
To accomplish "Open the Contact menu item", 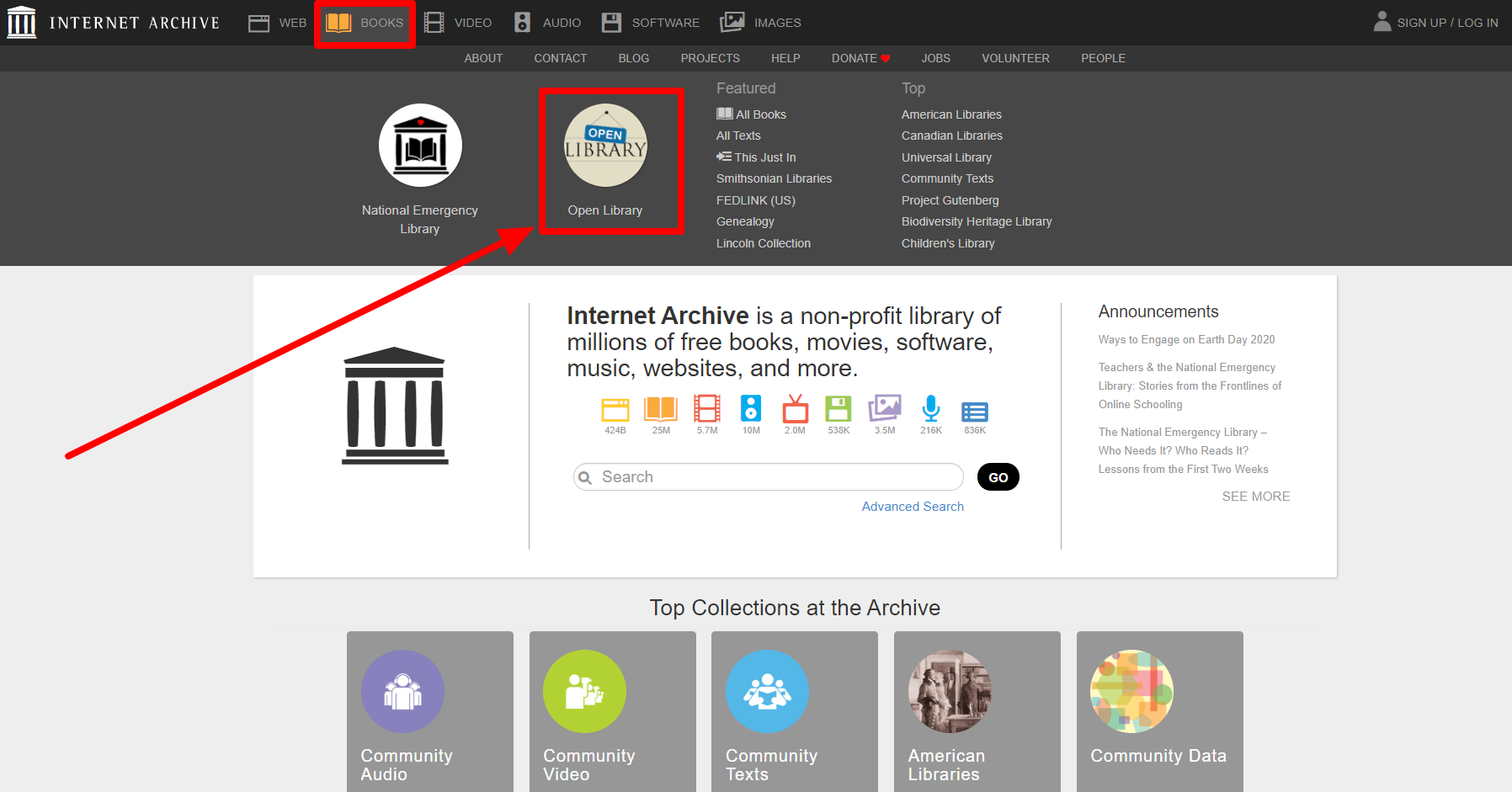I will point(561,58).
